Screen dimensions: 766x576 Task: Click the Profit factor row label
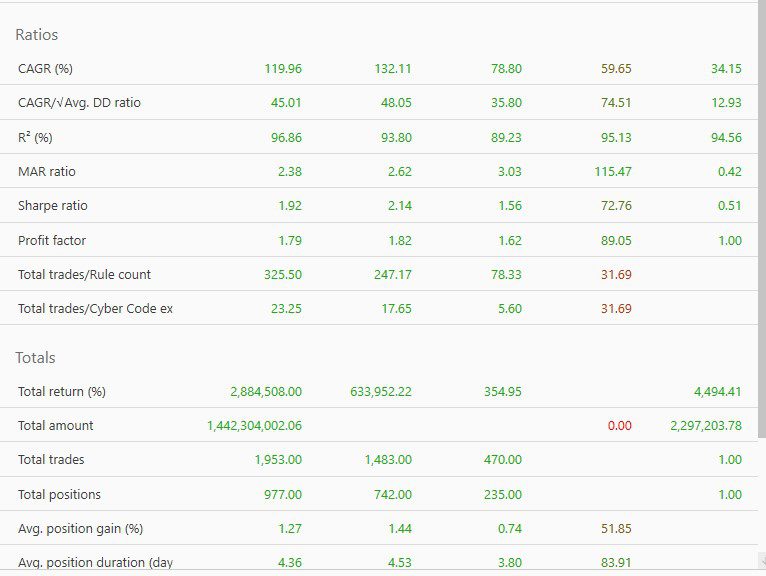[x=52, y=240]
